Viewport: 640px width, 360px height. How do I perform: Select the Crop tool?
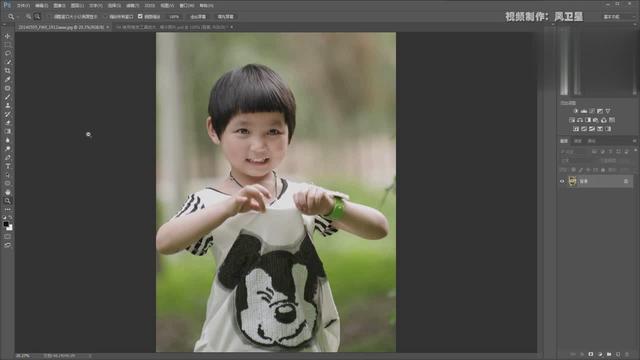pos(7,71)
